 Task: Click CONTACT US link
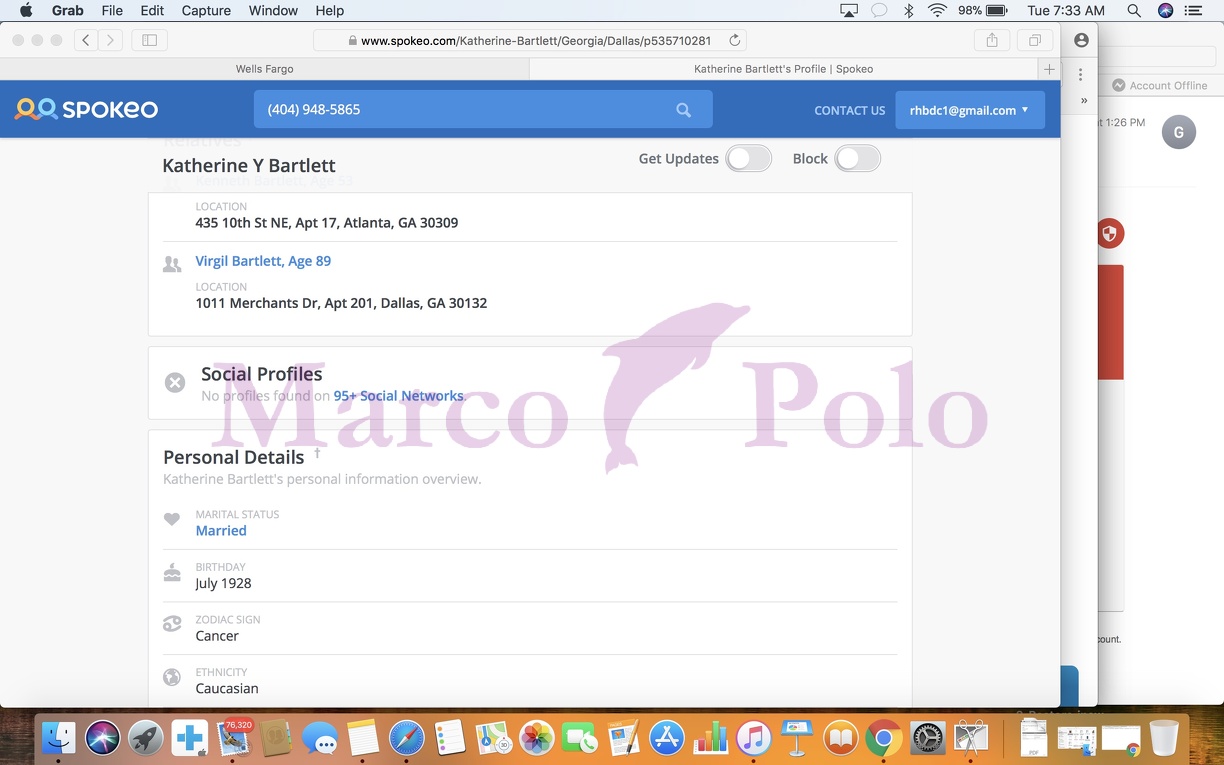[x=850, y=110]
